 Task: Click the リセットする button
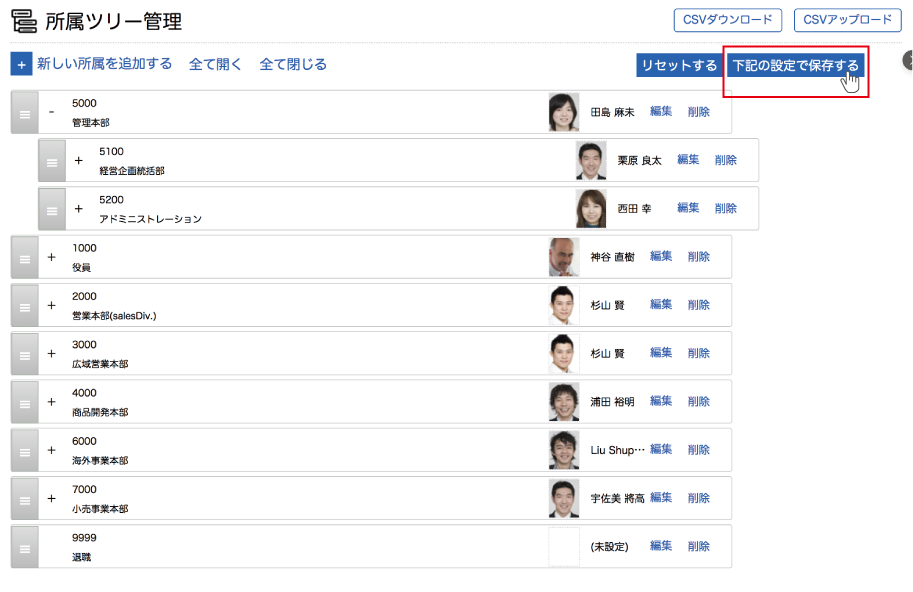679,65
